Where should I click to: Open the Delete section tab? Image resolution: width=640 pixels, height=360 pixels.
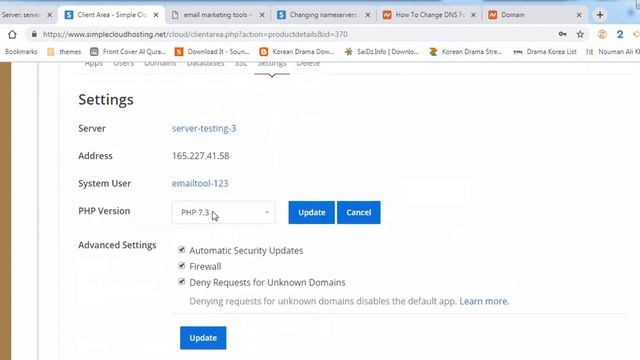[x=308, y=64]
